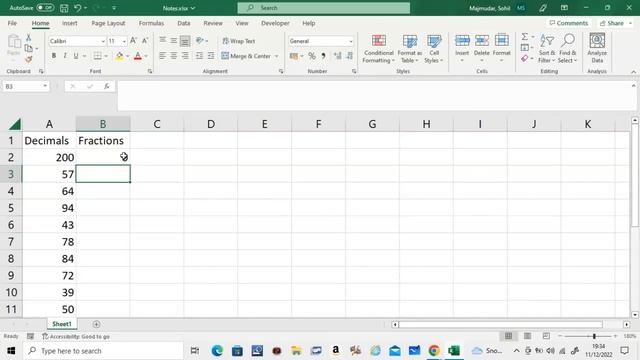Click the Search box in title bar
Image resolution: width=640 pixels, height=360 pixels.
(324, 8)
